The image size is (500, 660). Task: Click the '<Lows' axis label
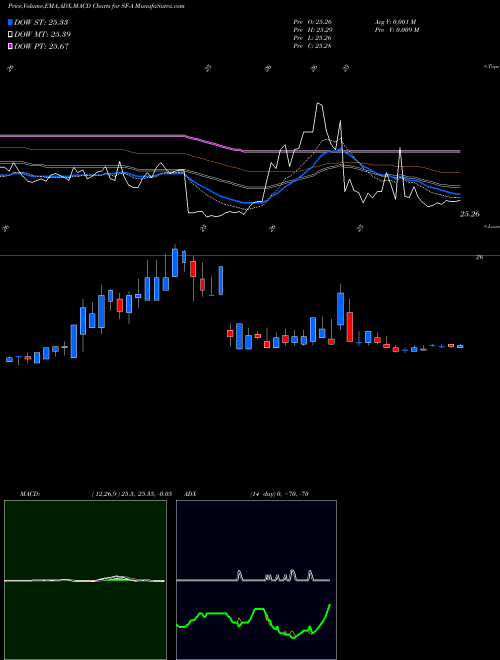pyautogui.click(x=492, y=226)
